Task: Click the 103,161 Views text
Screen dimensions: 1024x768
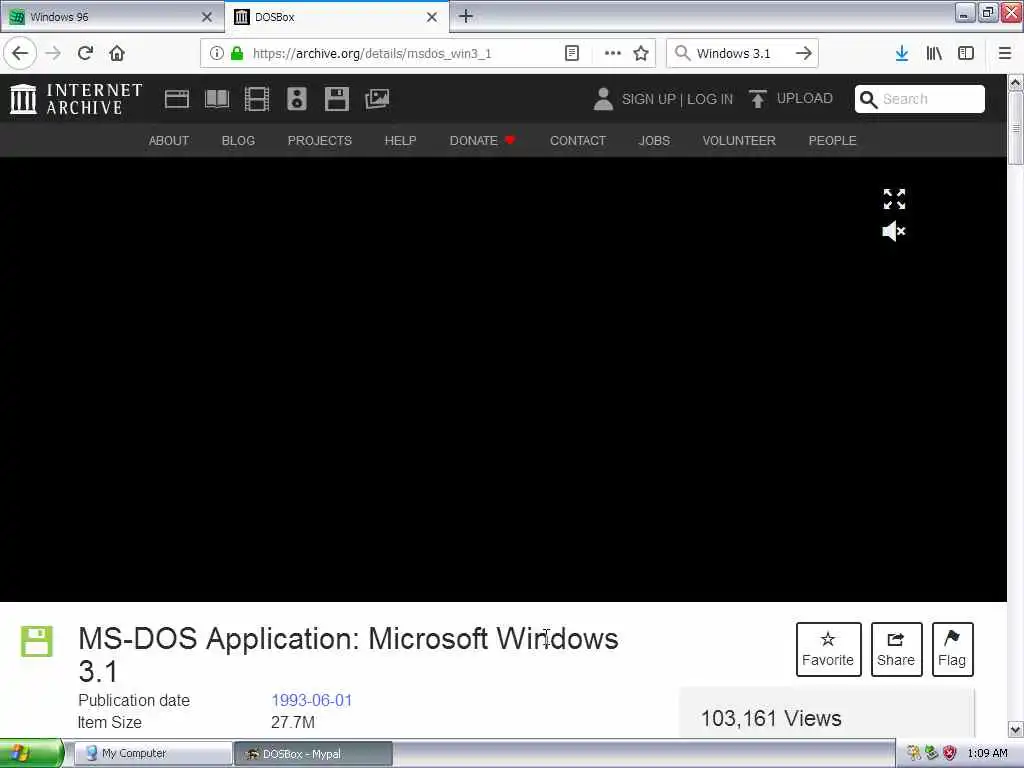Action: [771, 718]
